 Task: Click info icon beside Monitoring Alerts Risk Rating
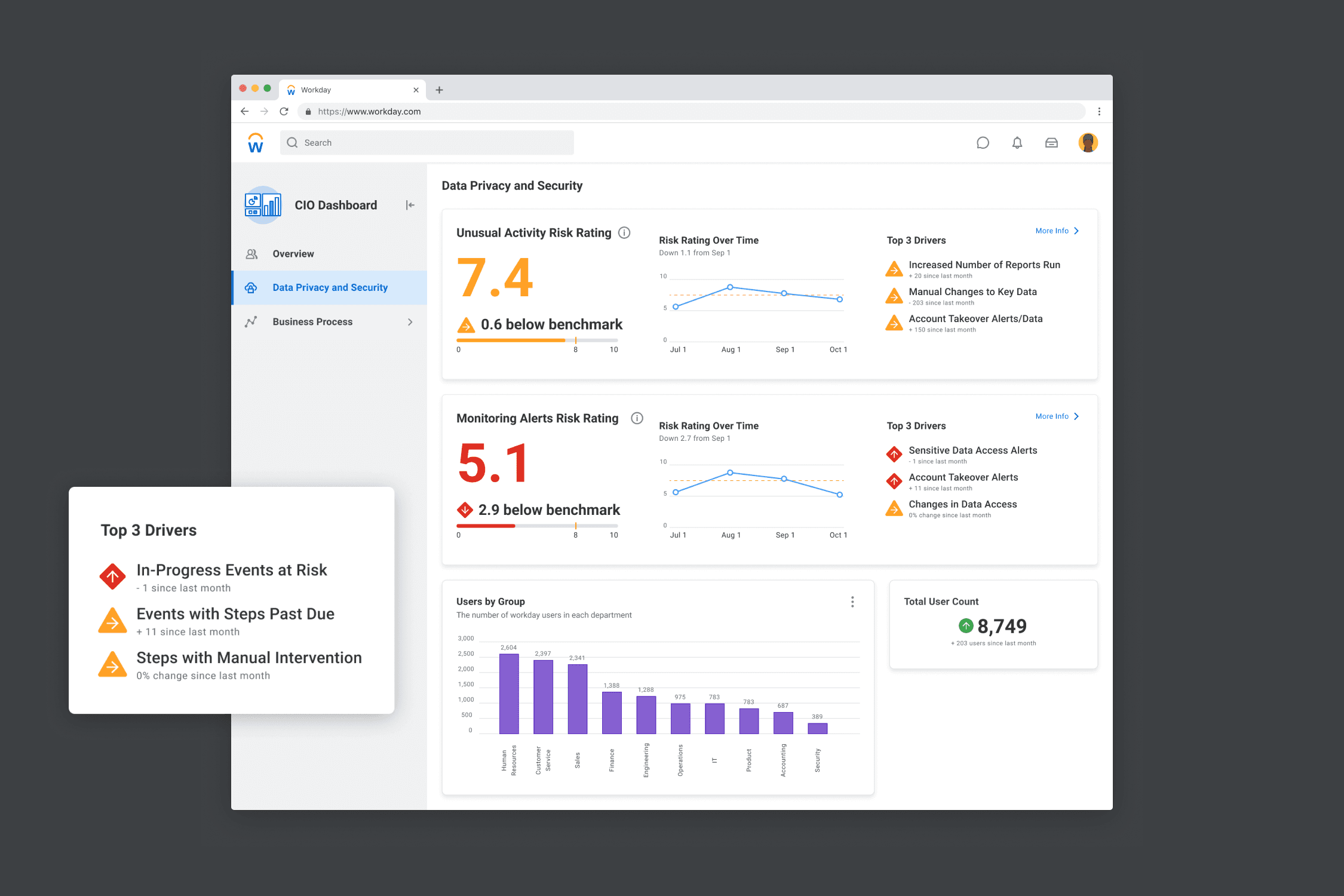(637, 418)
